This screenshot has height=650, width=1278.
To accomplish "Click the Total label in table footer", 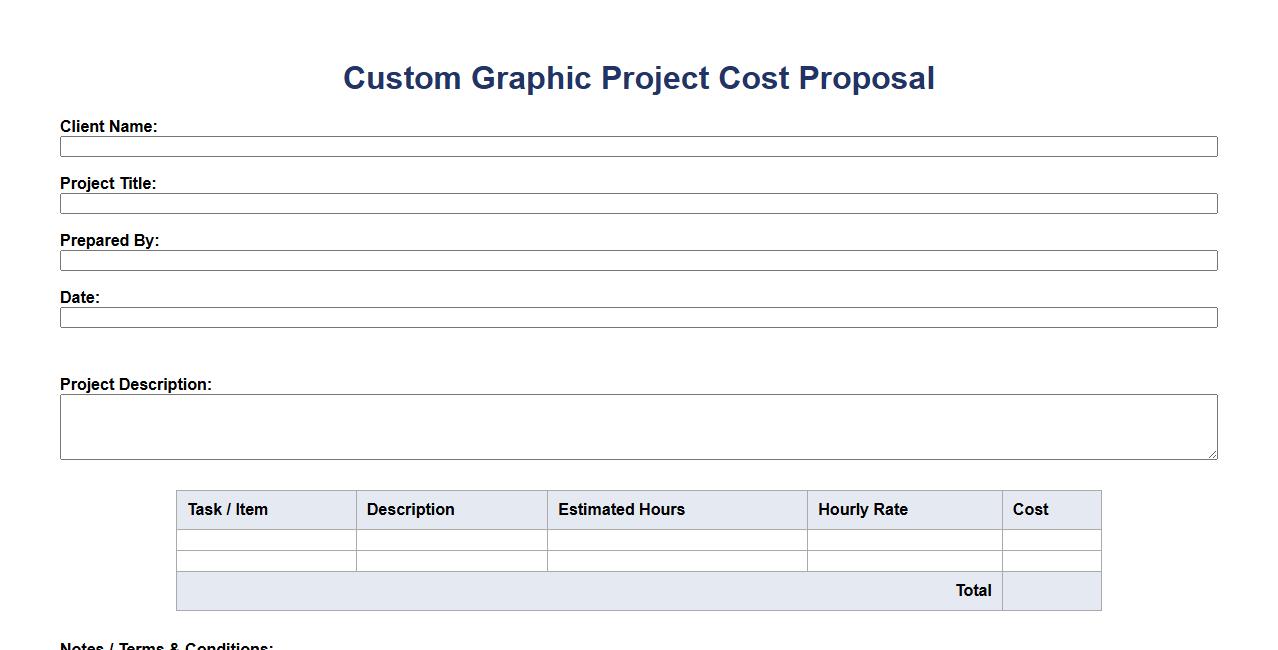I will [x=973, y=591].
